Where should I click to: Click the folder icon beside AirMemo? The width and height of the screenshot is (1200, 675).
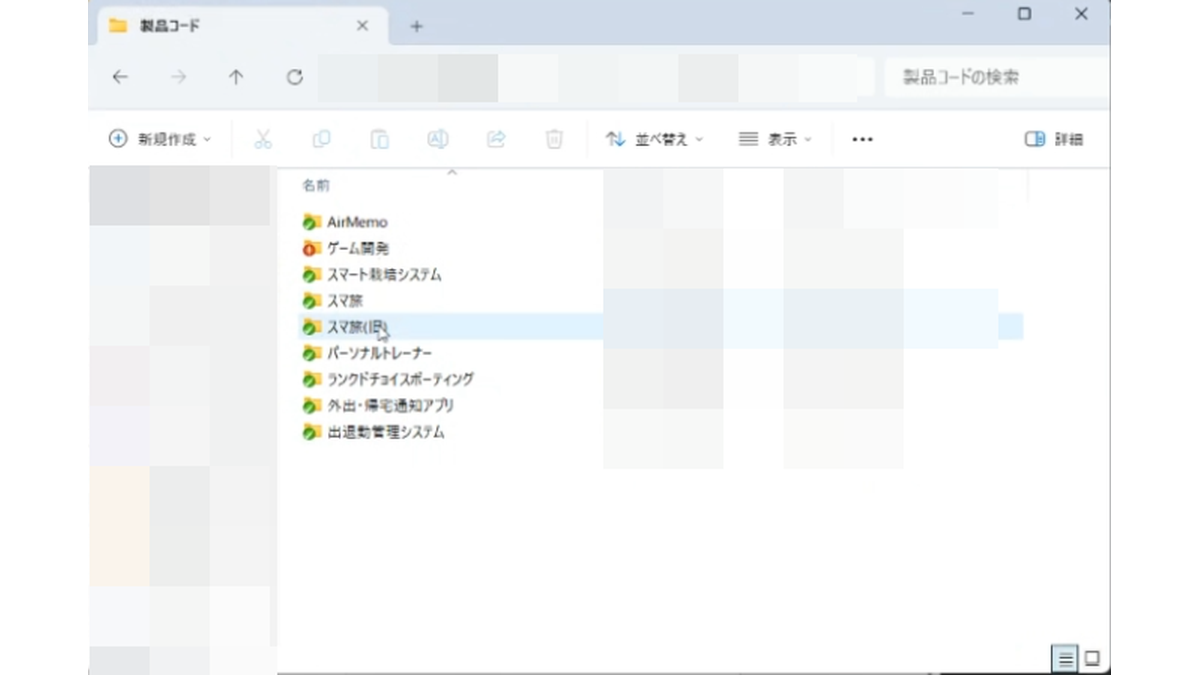pos(311,222)
